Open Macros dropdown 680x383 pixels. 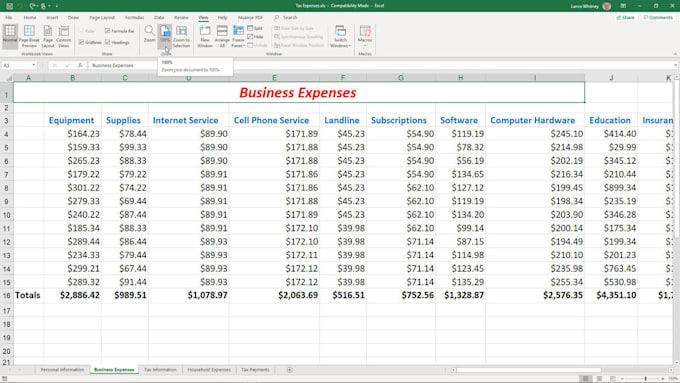coord(365,36)
